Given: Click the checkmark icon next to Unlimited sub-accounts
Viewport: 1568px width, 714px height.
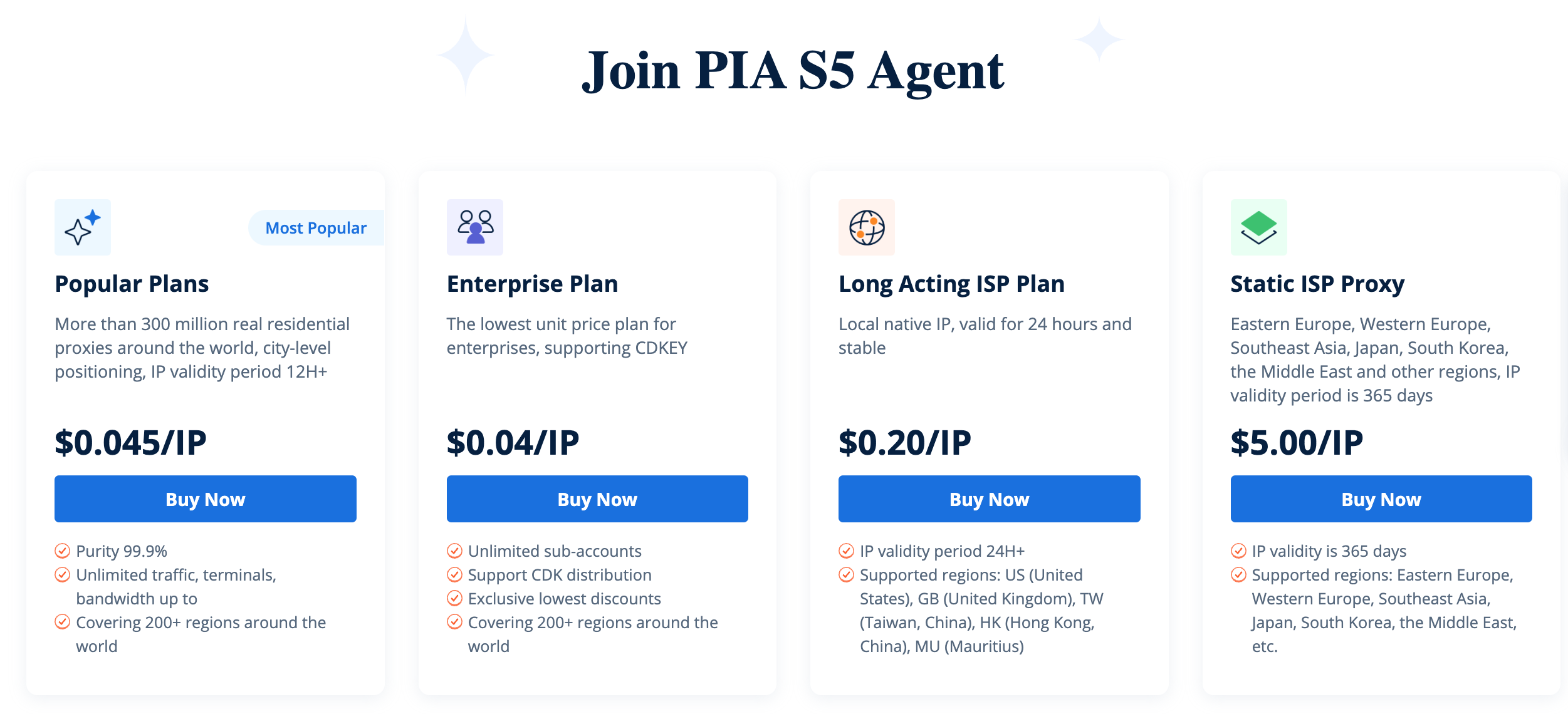Looking at the screenshot, I should click(x=454, y=551).
